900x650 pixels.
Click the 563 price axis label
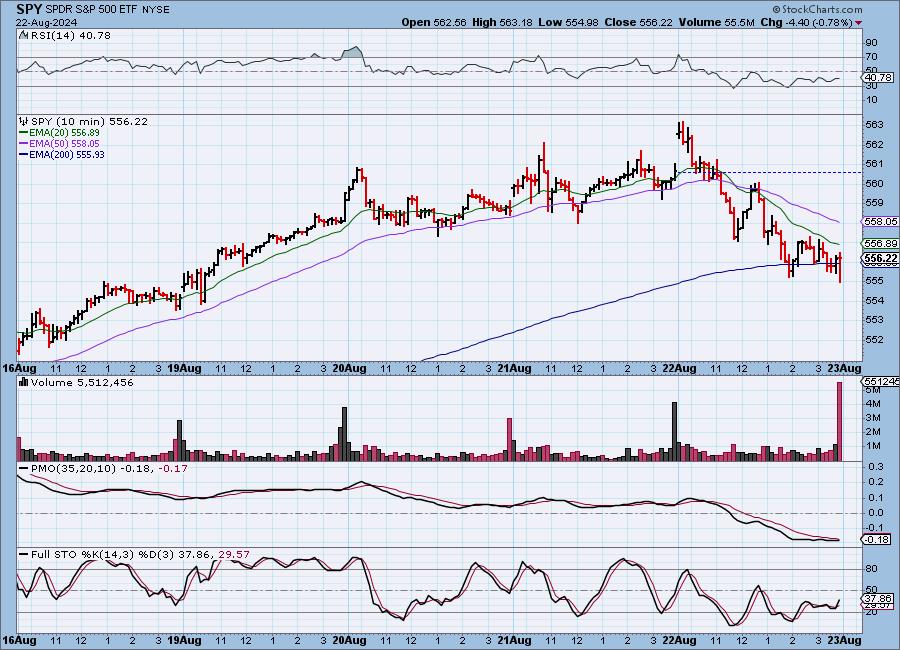[x=874, y=125]
